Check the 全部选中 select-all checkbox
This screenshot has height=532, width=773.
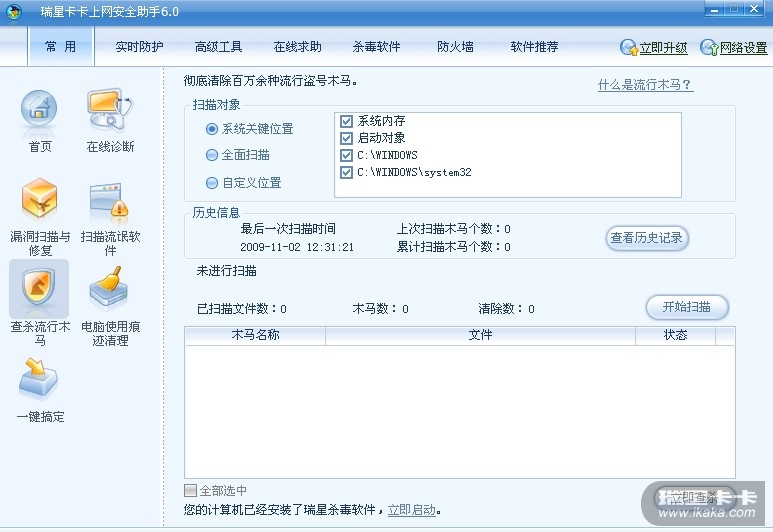click(x=190, y=490)
